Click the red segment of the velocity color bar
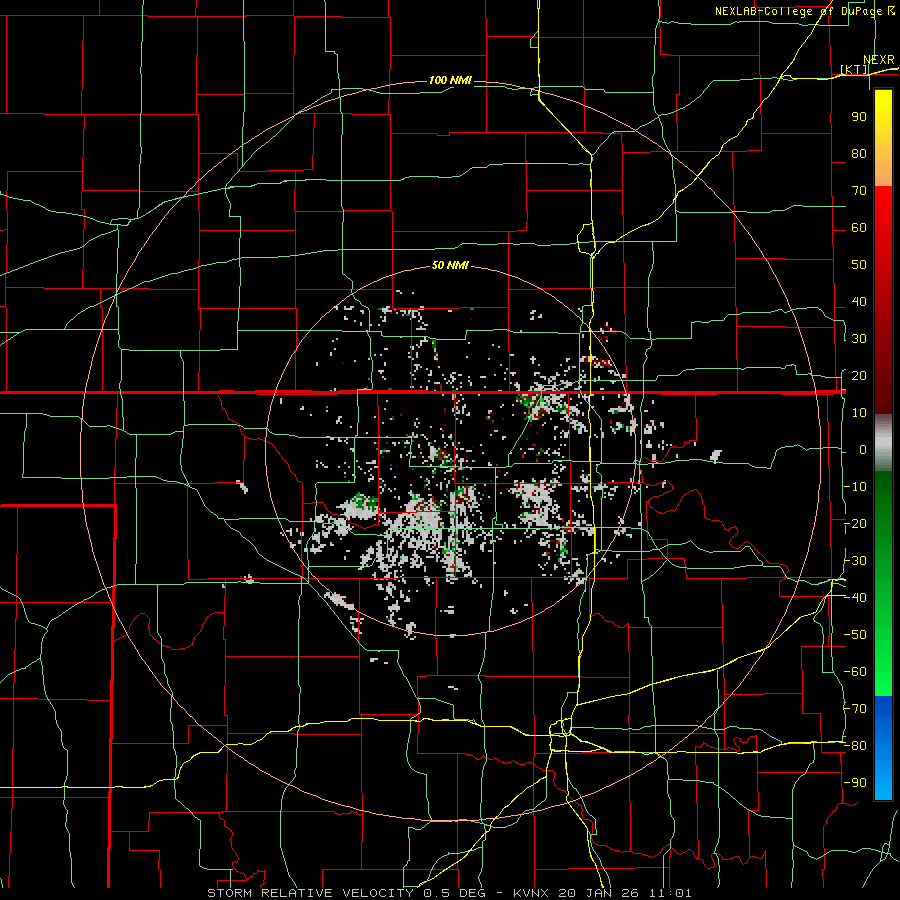This screenshot has width=900, height=900. point(883,300)
